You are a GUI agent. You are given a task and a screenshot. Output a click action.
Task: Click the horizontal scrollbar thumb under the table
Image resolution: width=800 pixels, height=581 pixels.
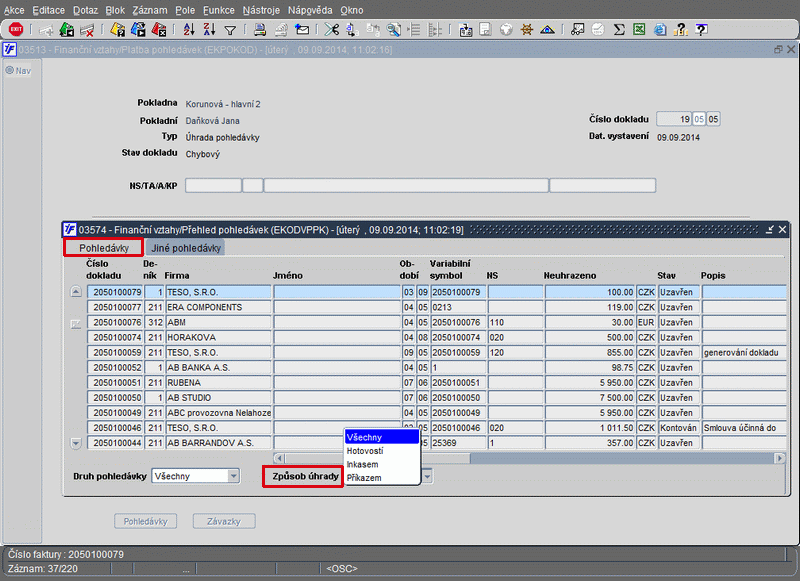[x=377, y=458]
